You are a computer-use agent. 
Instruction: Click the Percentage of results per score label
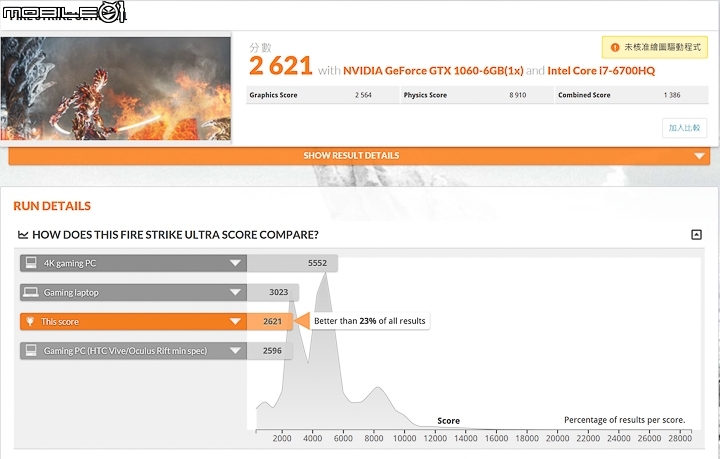click(x=624, y=420)
